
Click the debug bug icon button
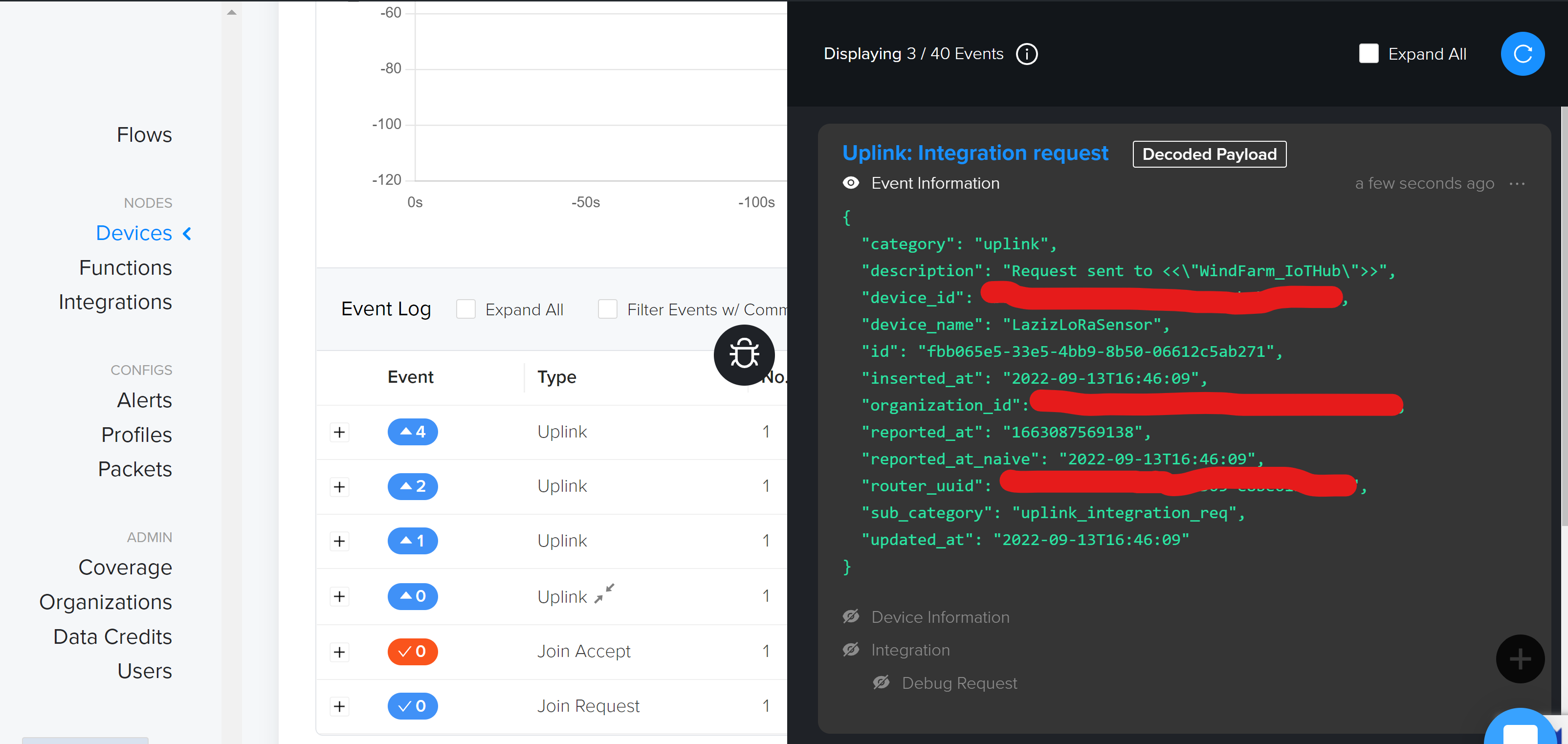743,354
